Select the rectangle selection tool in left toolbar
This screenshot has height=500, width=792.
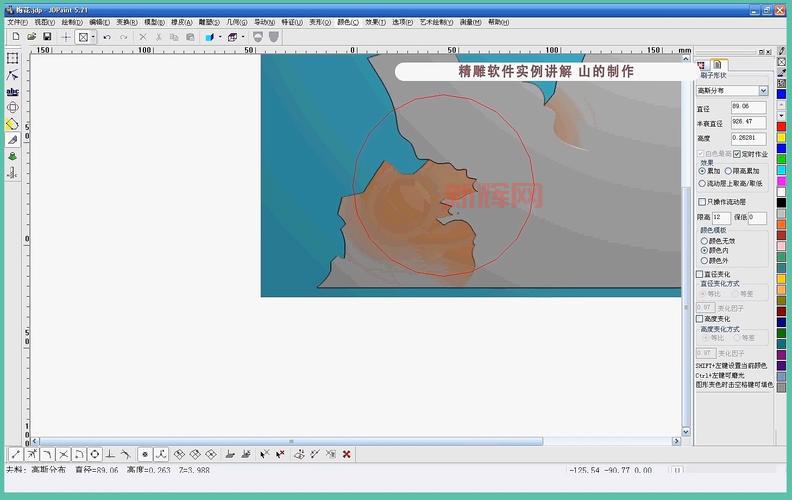pyautogui.click(x=13, y=58)
